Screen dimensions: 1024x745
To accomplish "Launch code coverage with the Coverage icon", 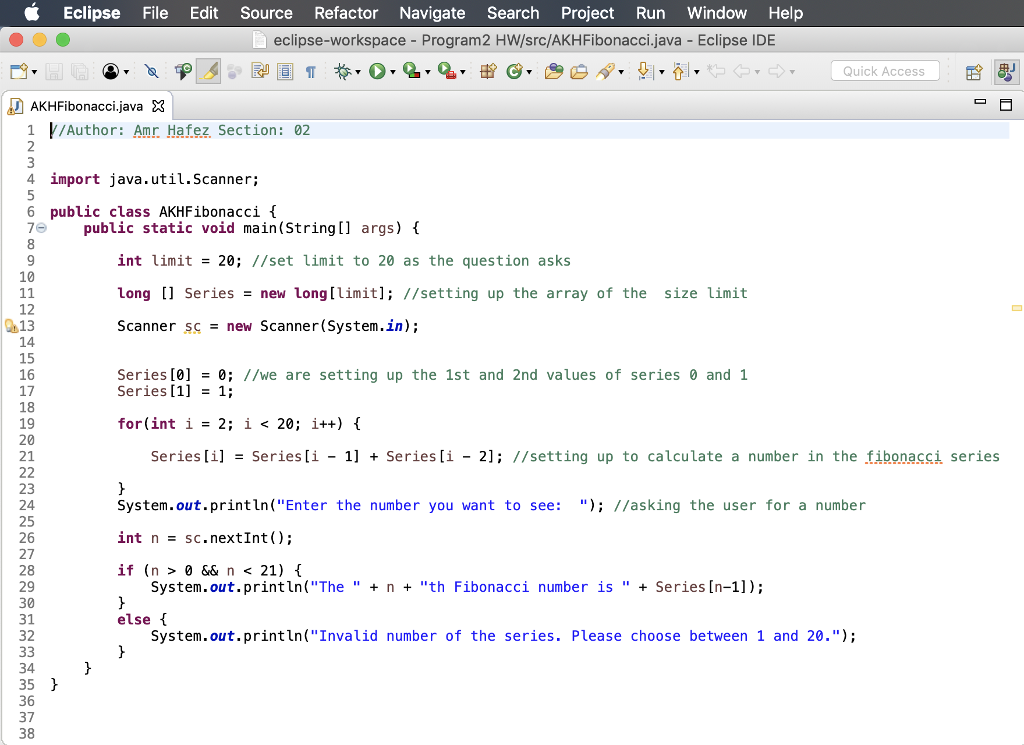I will pyautogui.click(x=413, y=70).
